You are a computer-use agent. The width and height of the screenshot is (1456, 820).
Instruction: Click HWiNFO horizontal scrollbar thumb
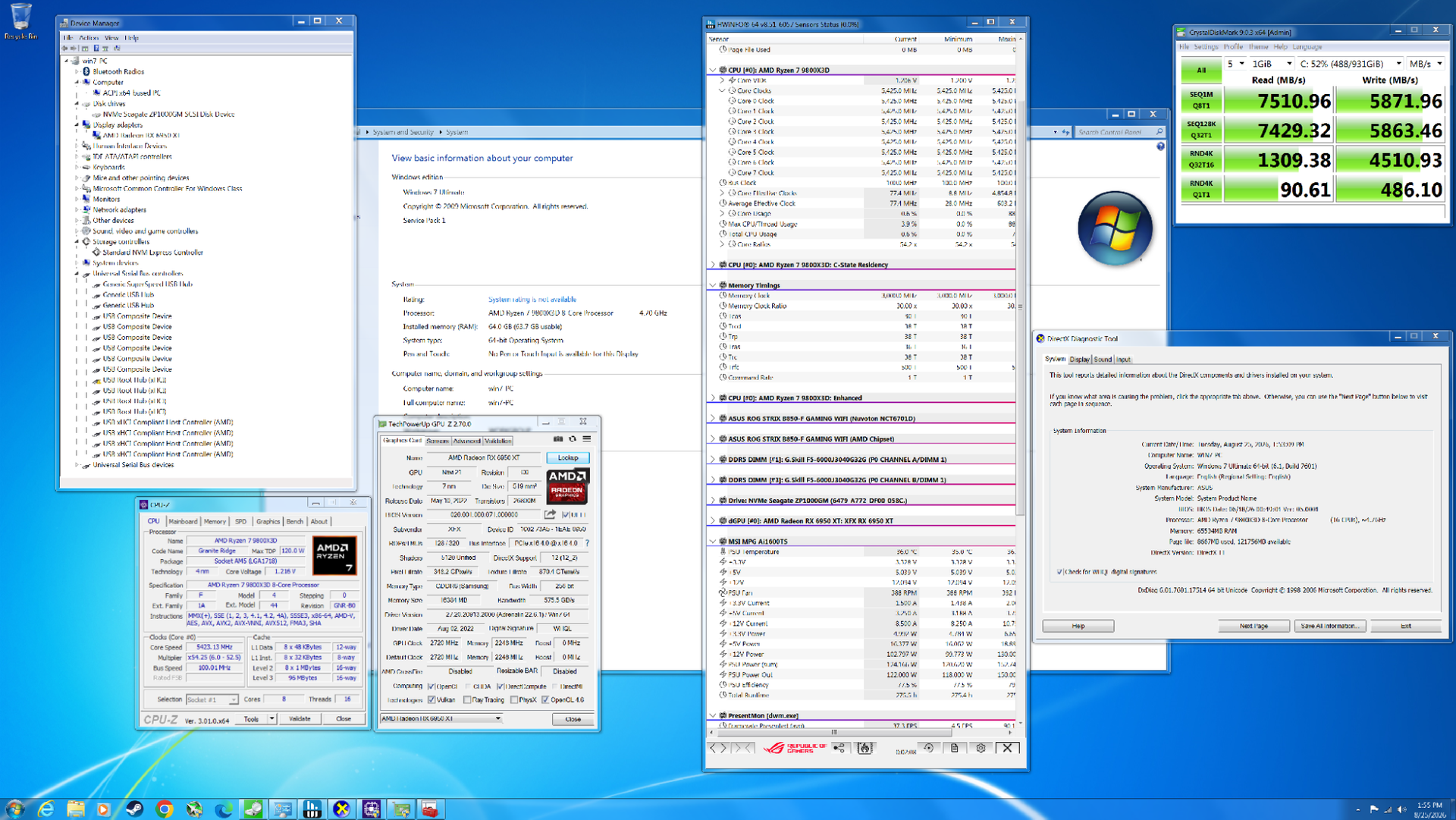[834, 733]
